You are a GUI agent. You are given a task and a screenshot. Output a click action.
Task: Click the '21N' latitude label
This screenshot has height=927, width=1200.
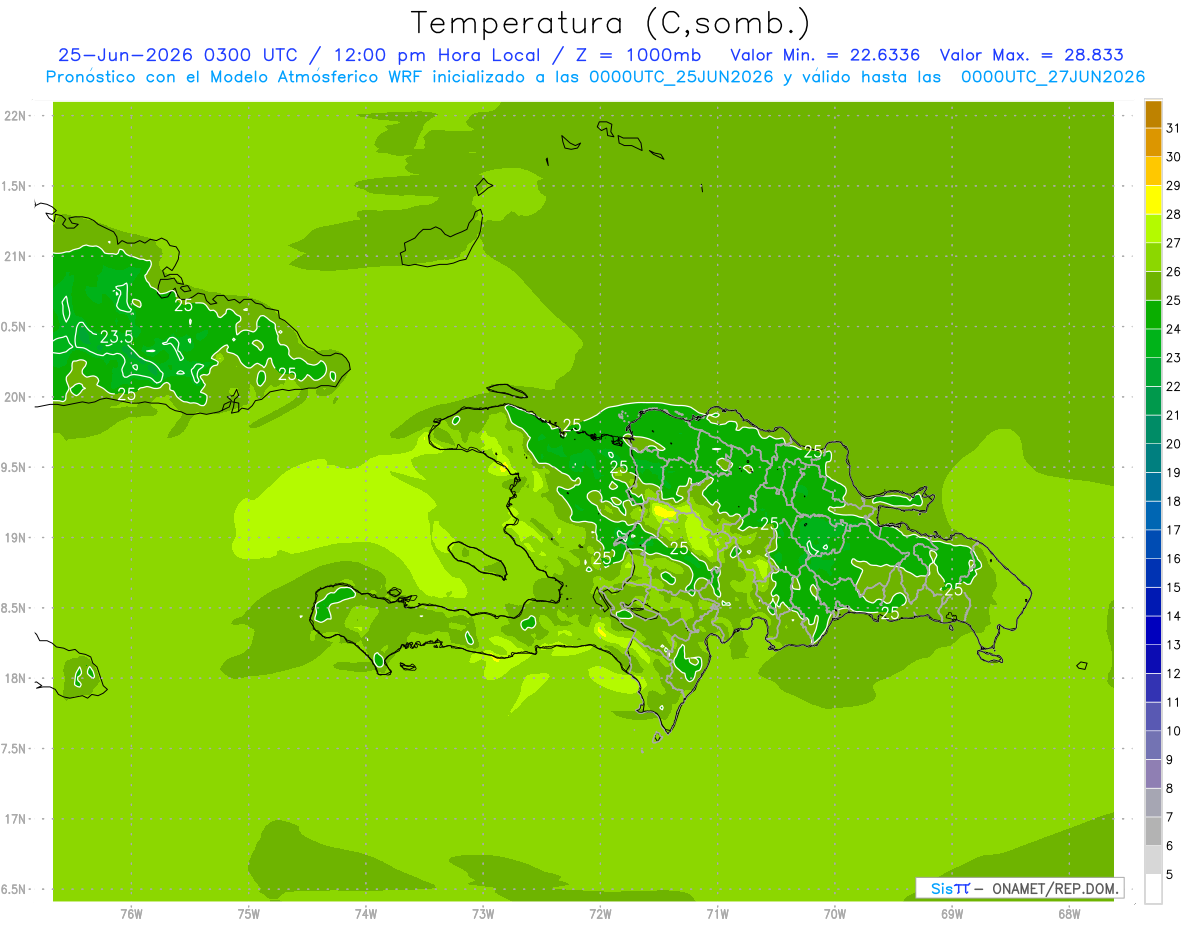[16, 256]
